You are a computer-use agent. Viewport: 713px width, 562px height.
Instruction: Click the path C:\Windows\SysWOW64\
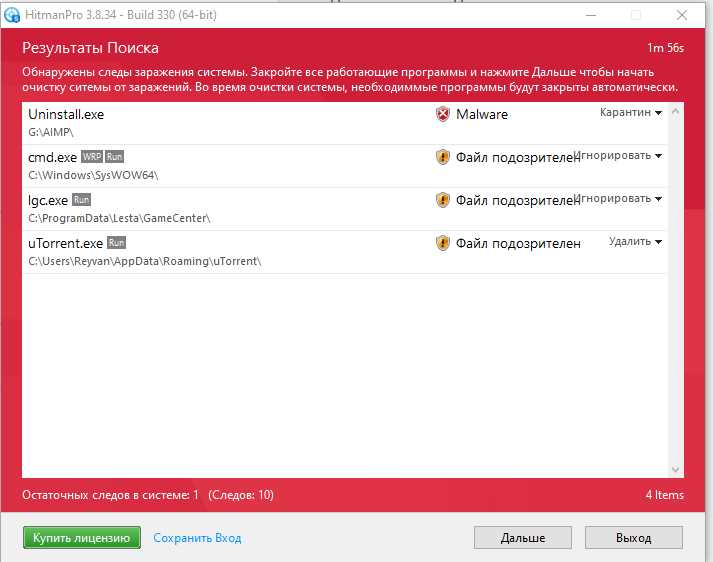93,175
